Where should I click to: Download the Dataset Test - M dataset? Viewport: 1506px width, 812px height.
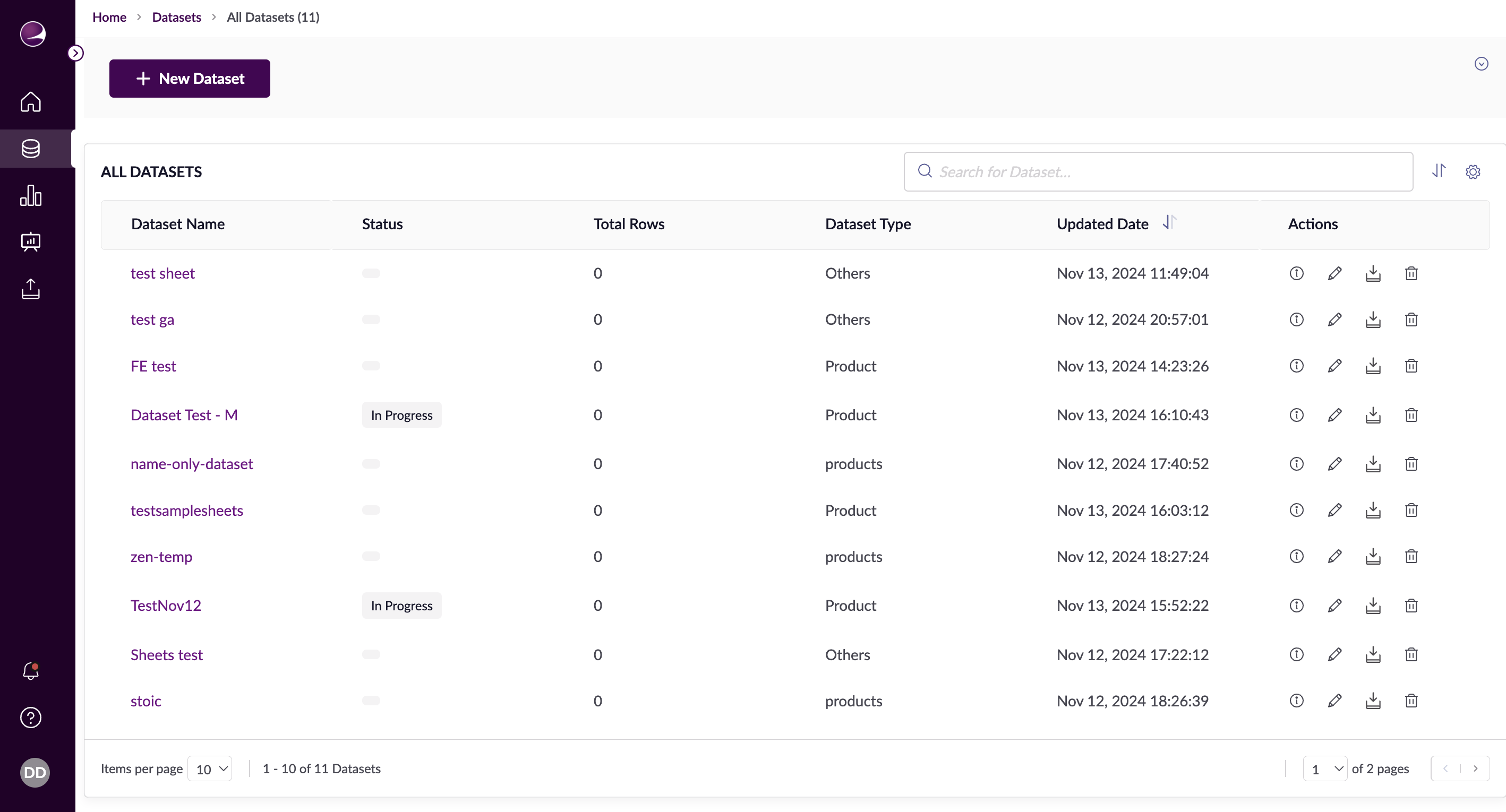pos(1373,416)
